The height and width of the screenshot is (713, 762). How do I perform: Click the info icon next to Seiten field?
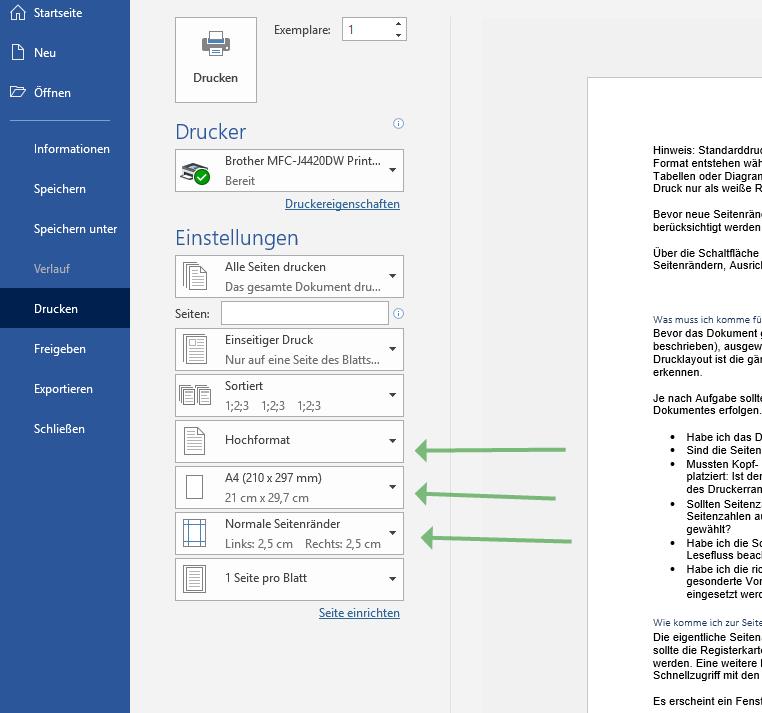(398, 313)
